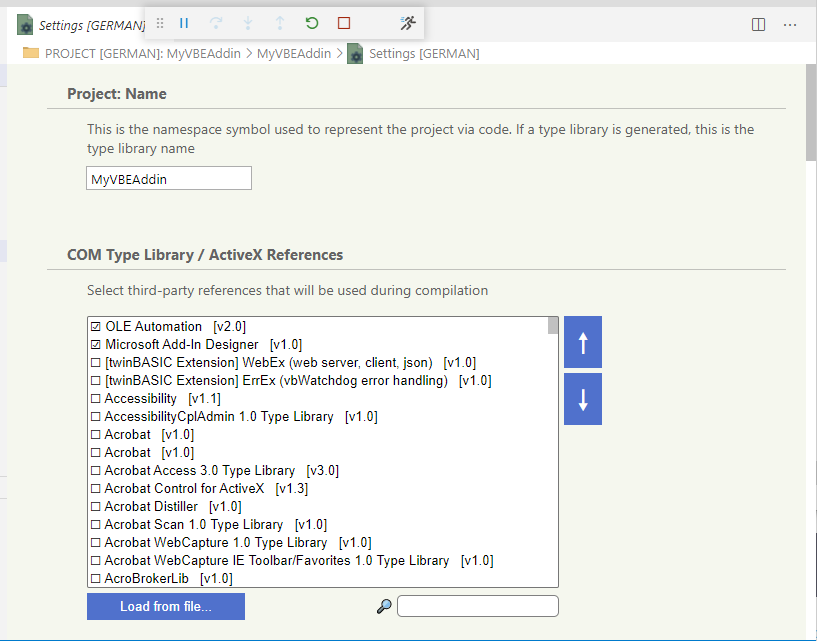The width and height of the screenshot is (817, 641).
Task: Stop debugging with the red square
Action: (x=344, y=23)
